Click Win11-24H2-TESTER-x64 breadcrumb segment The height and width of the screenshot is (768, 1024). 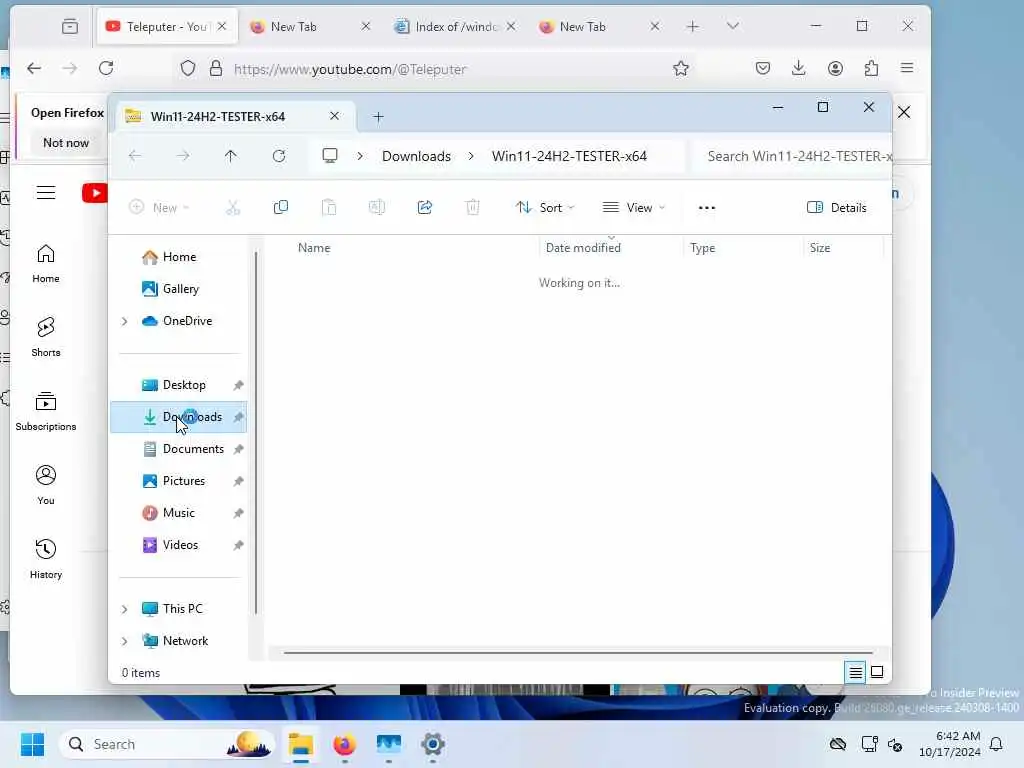(569, 156)
